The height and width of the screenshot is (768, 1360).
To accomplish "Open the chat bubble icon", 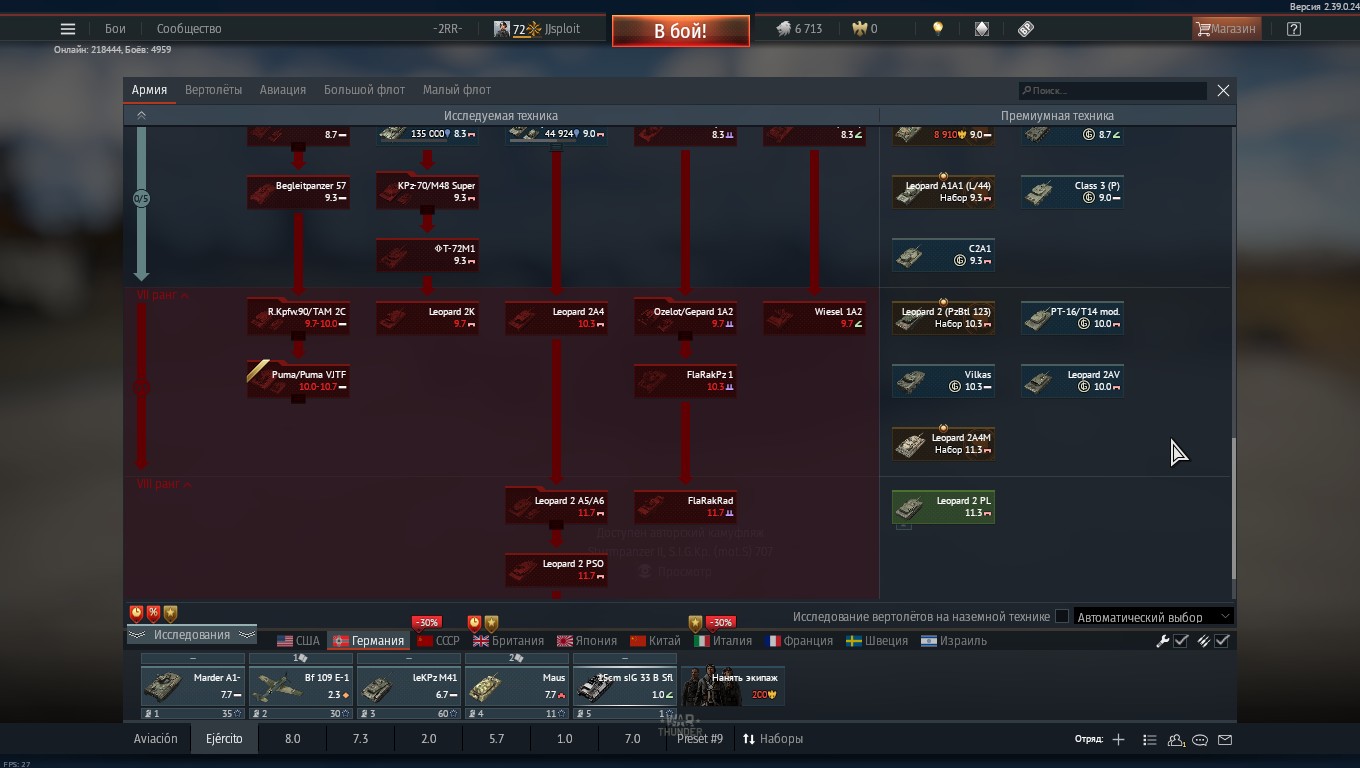I will point(1200,740).
